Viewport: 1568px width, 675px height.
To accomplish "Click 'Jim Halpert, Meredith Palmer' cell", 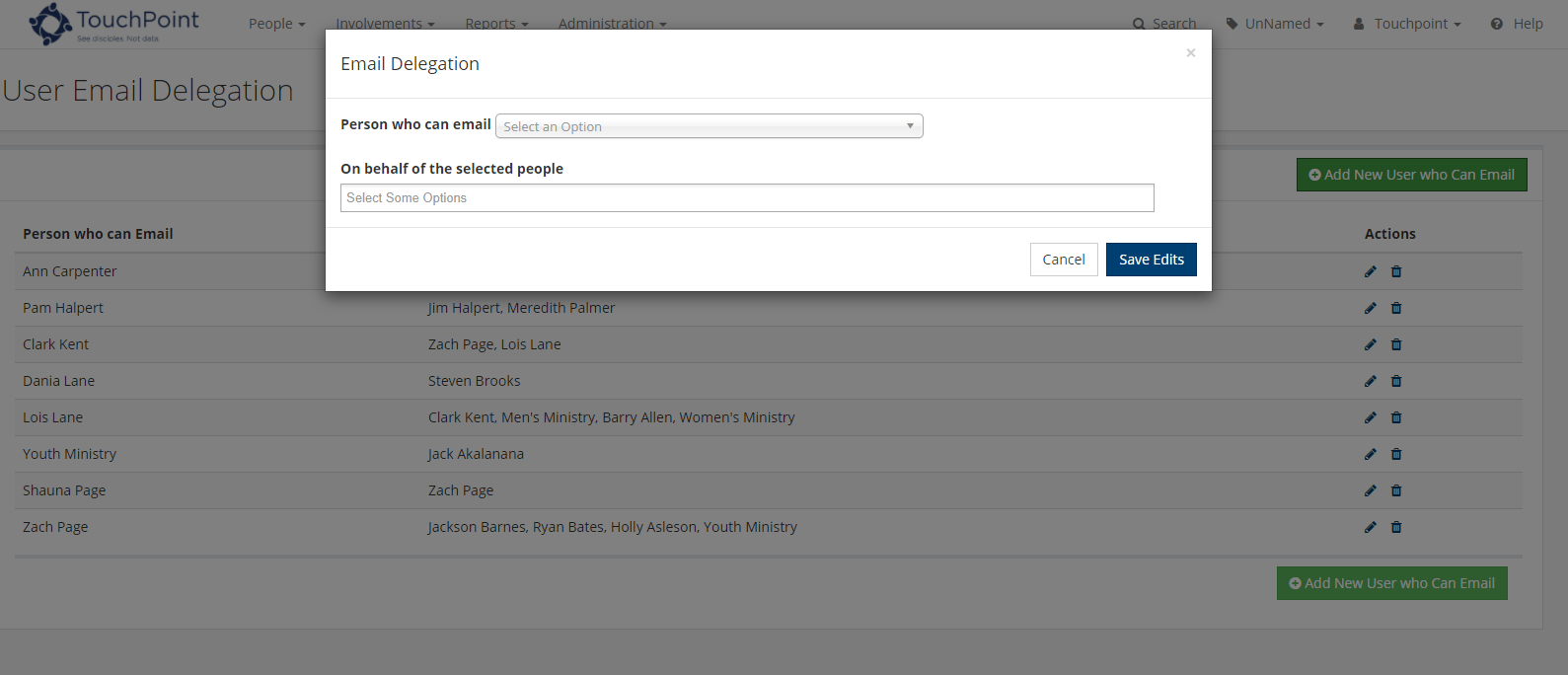I will 521,308.
